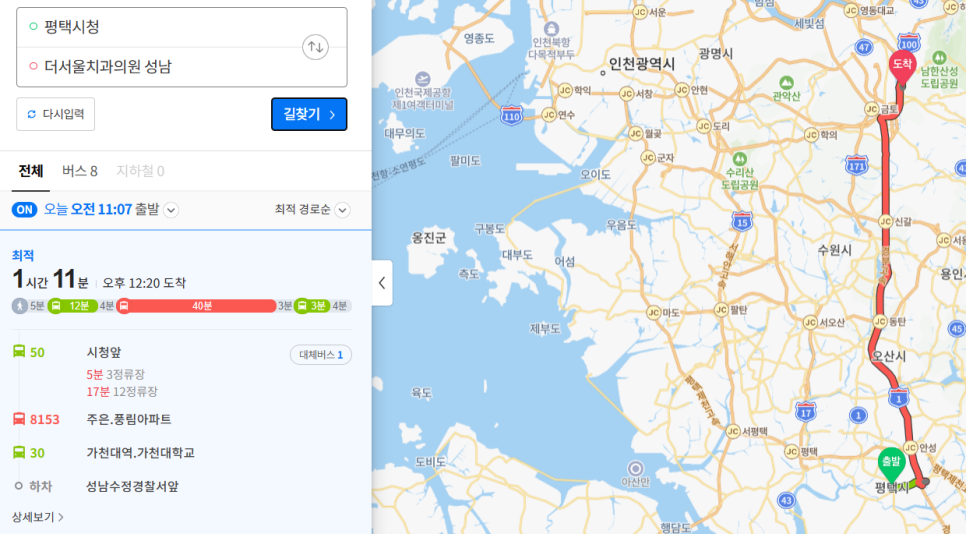Click the 평택시청 origin input field

click(x=160, y=27)
